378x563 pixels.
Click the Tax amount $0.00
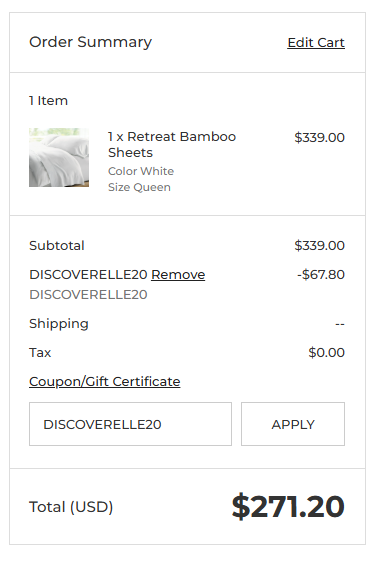[x=327, y=353]
